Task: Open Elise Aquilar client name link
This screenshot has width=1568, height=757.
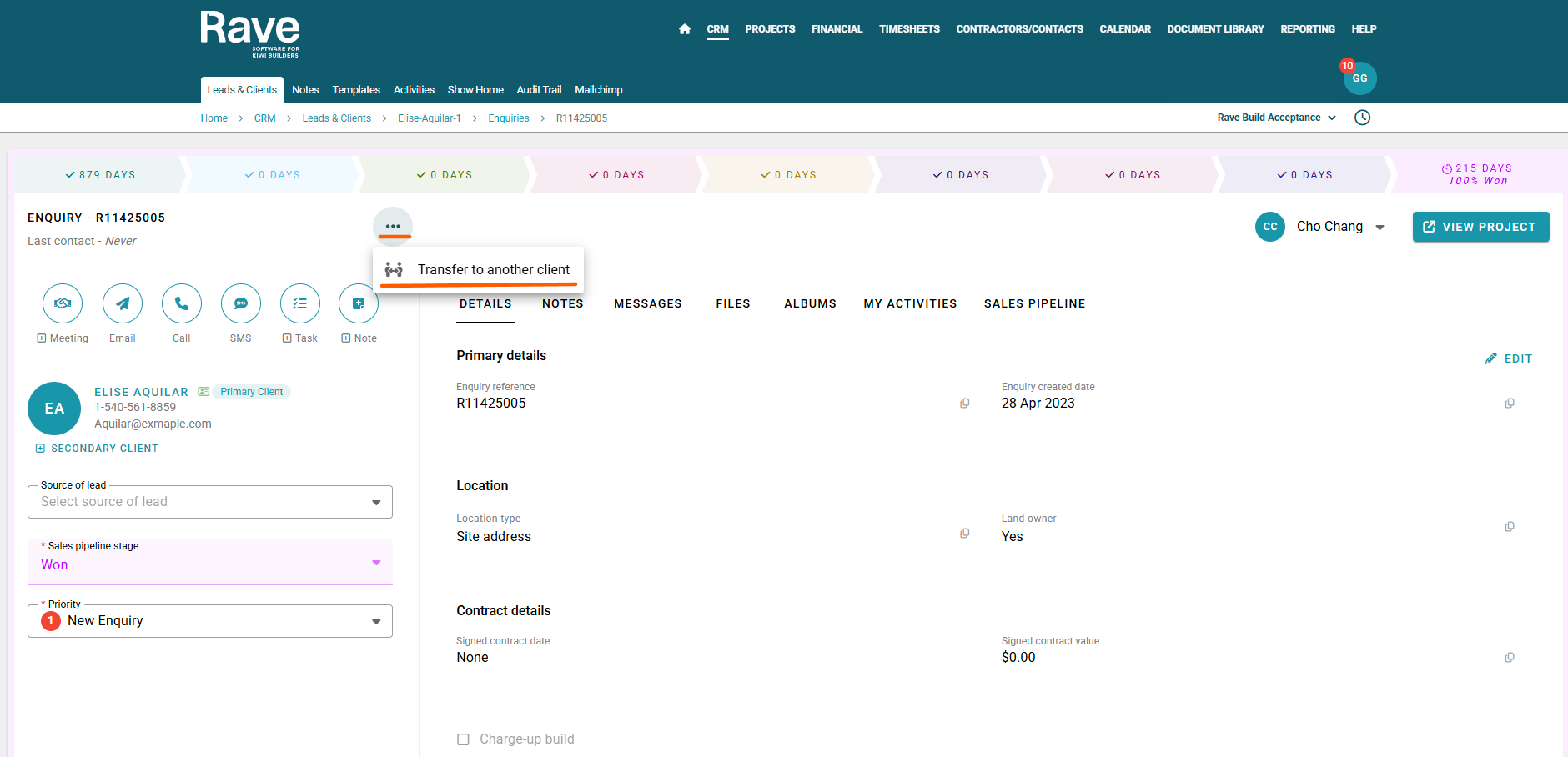Action: click(141, 392)
